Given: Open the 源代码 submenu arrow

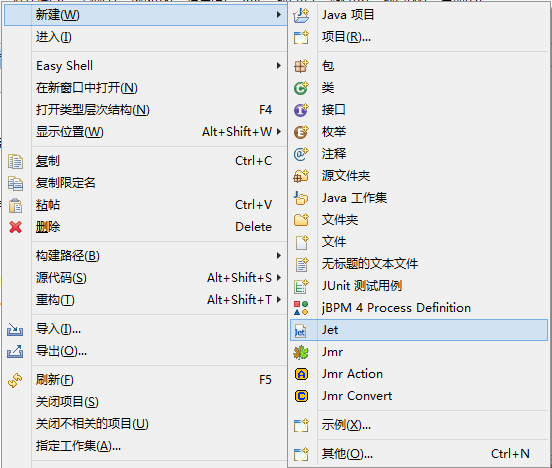Looking at the screenshot, I should (x=278, y=277).
